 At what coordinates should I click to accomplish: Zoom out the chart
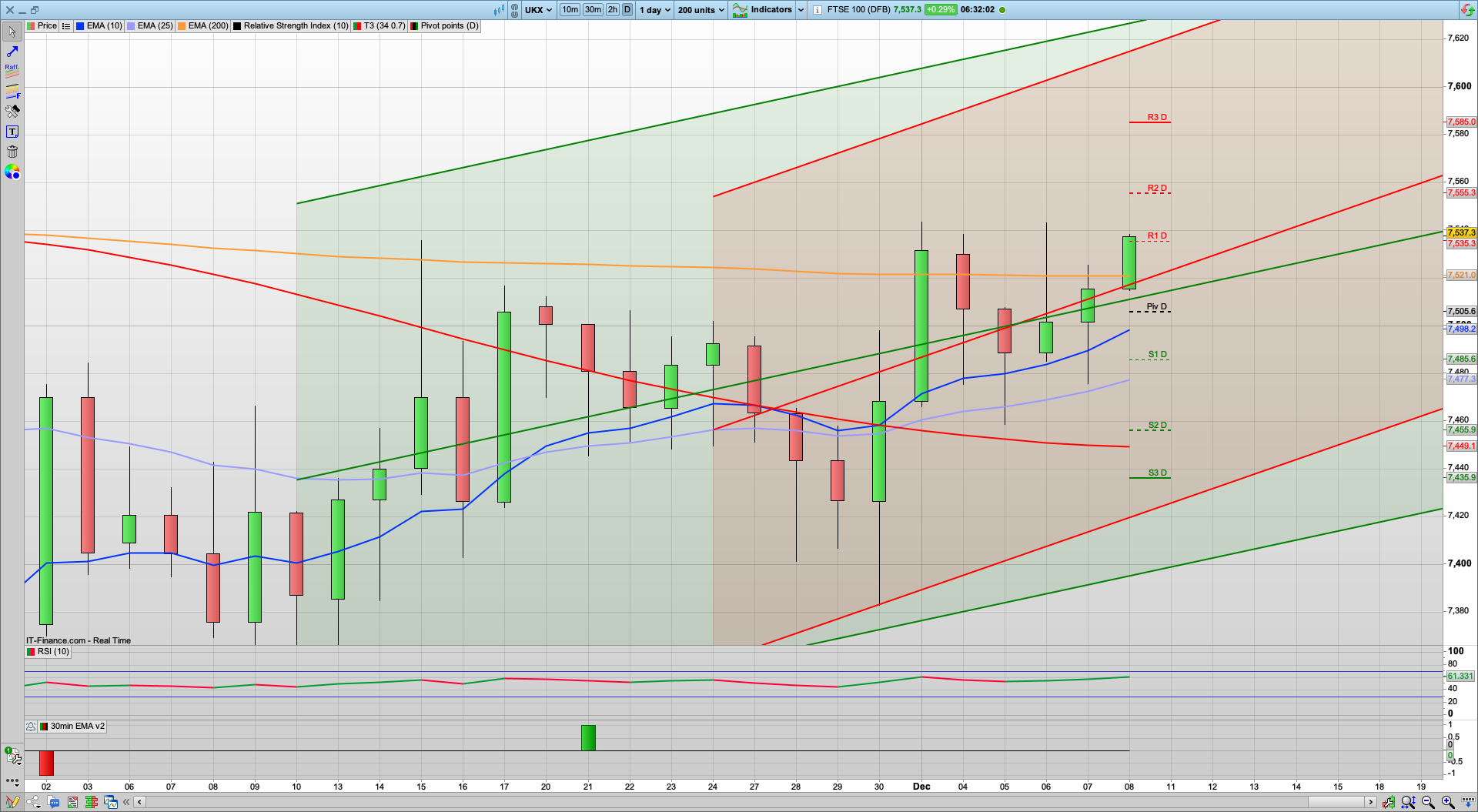pos(1428,802)
